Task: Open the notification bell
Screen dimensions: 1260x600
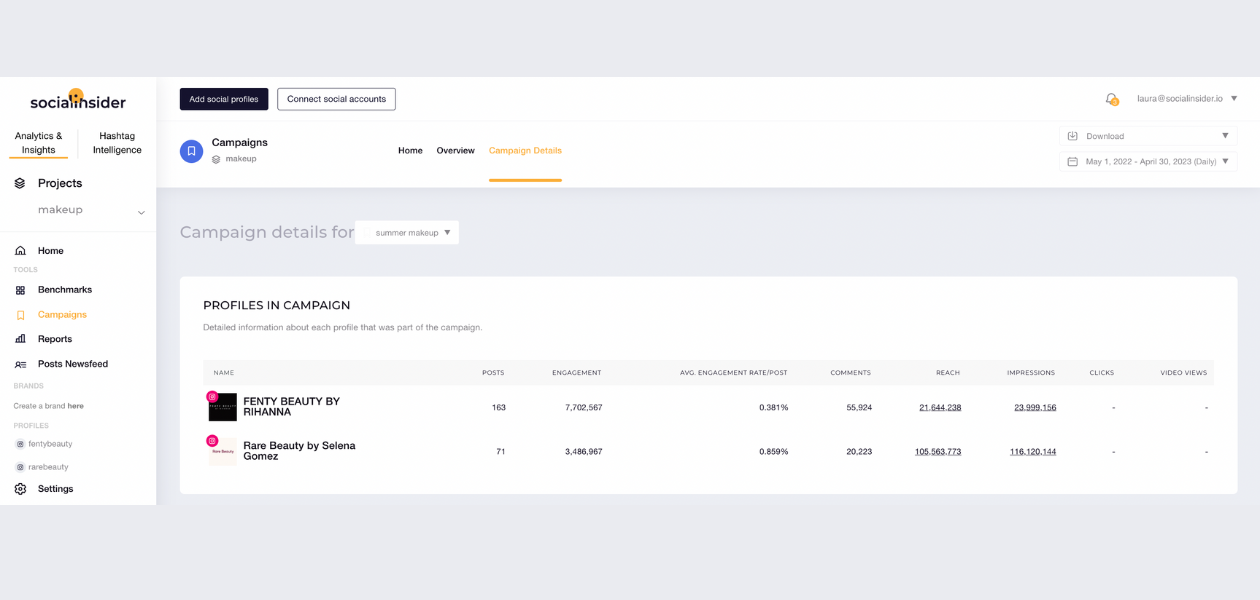Action: (1111, 99)
